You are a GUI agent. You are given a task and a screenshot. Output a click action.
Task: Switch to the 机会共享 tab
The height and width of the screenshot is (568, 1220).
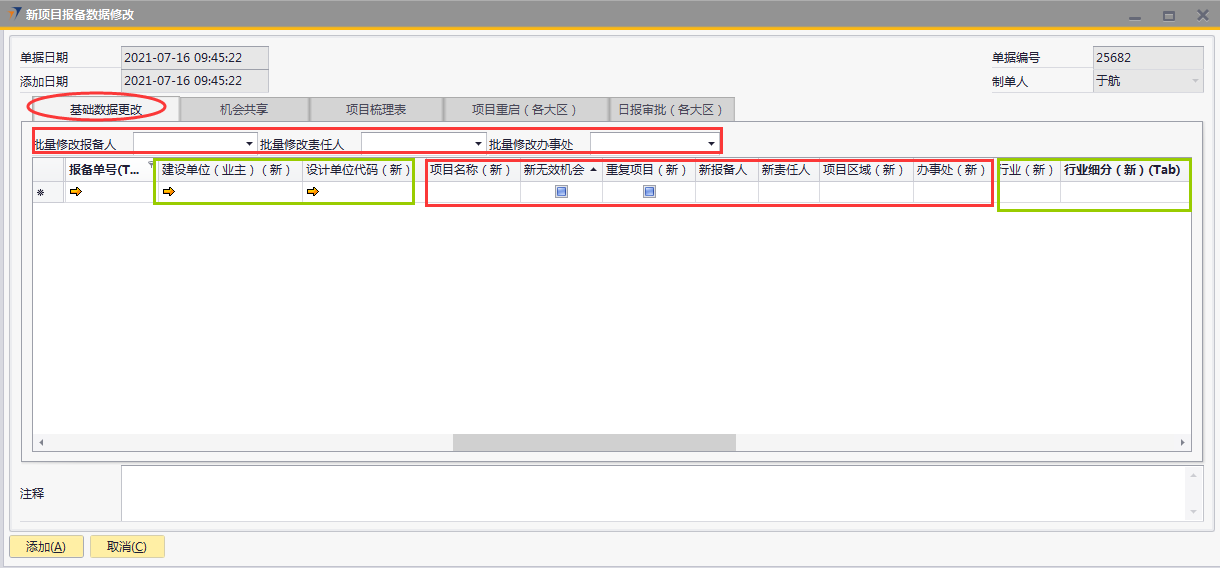[x=244, y=109]
